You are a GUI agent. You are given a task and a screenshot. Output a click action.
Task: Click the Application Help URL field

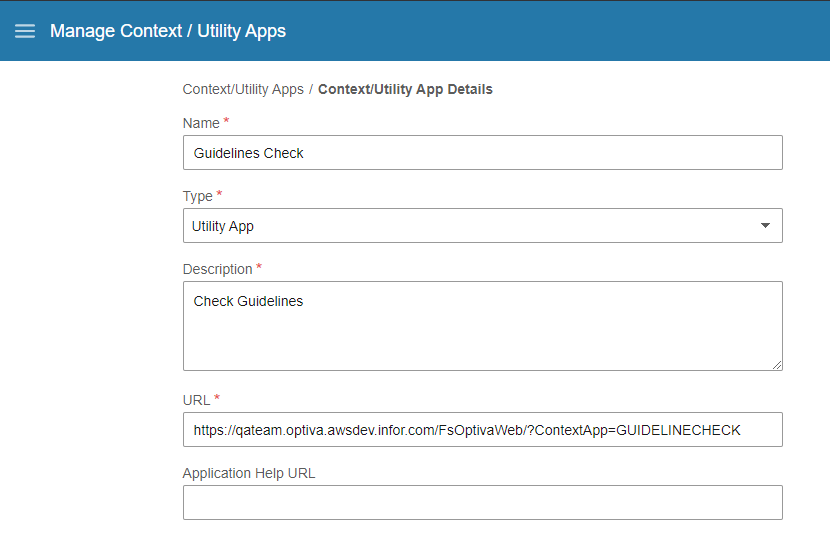point(483,503)
